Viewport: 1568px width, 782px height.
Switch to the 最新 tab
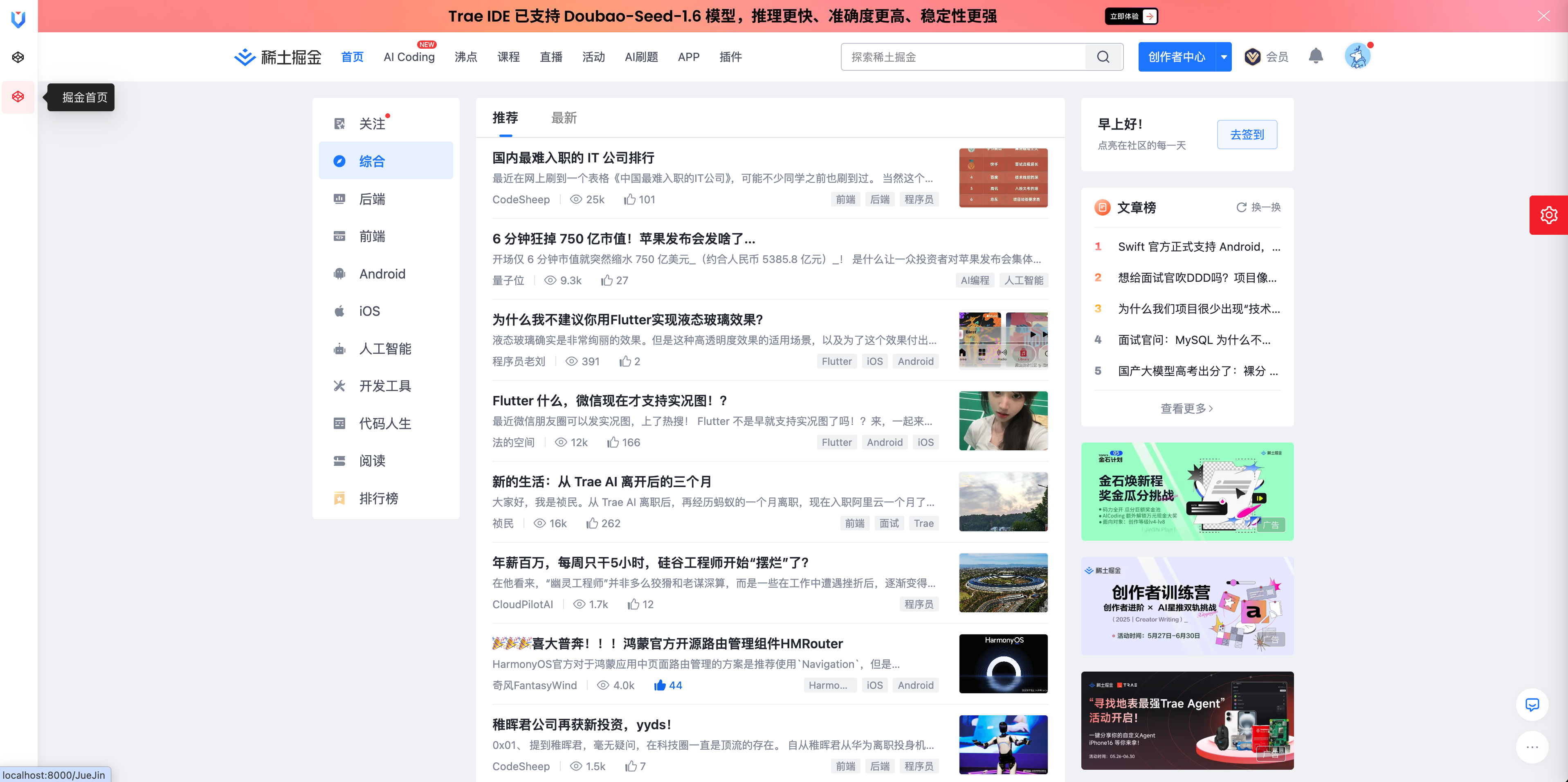(564, 118)
